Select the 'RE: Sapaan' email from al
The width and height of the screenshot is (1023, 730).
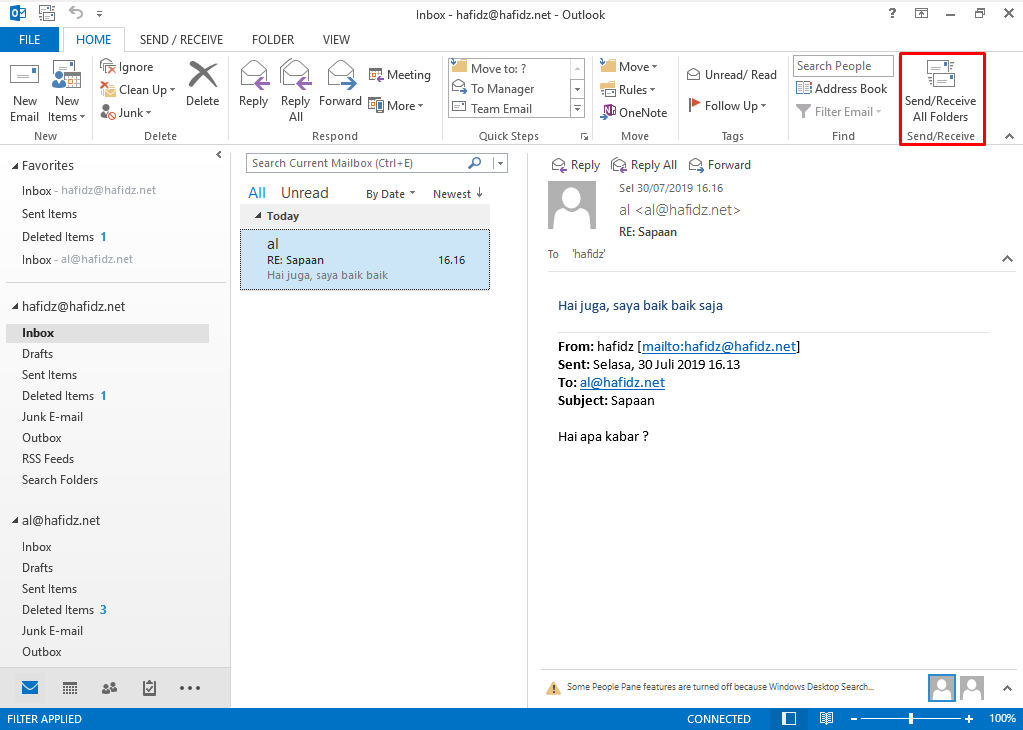365,260
